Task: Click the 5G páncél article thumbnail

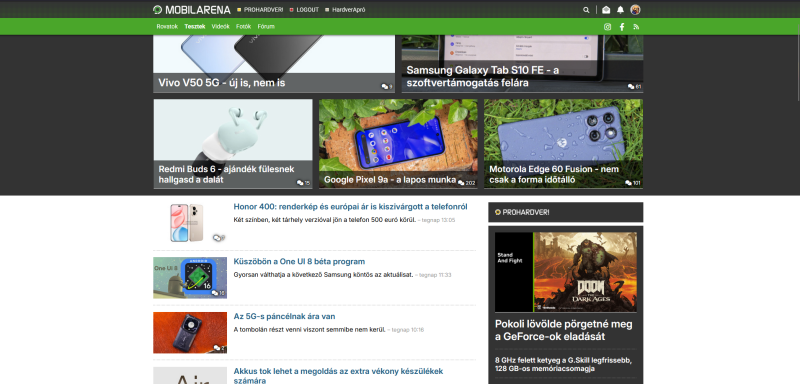Action: pos(190,332)
